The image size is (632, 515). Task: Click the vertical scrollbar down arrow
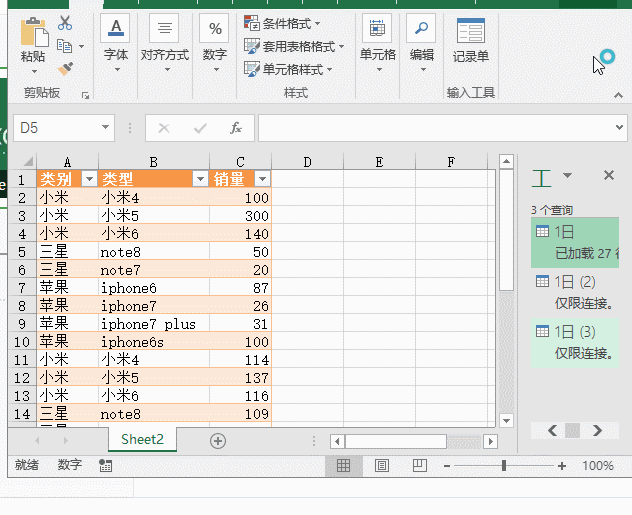click(506, 421)
